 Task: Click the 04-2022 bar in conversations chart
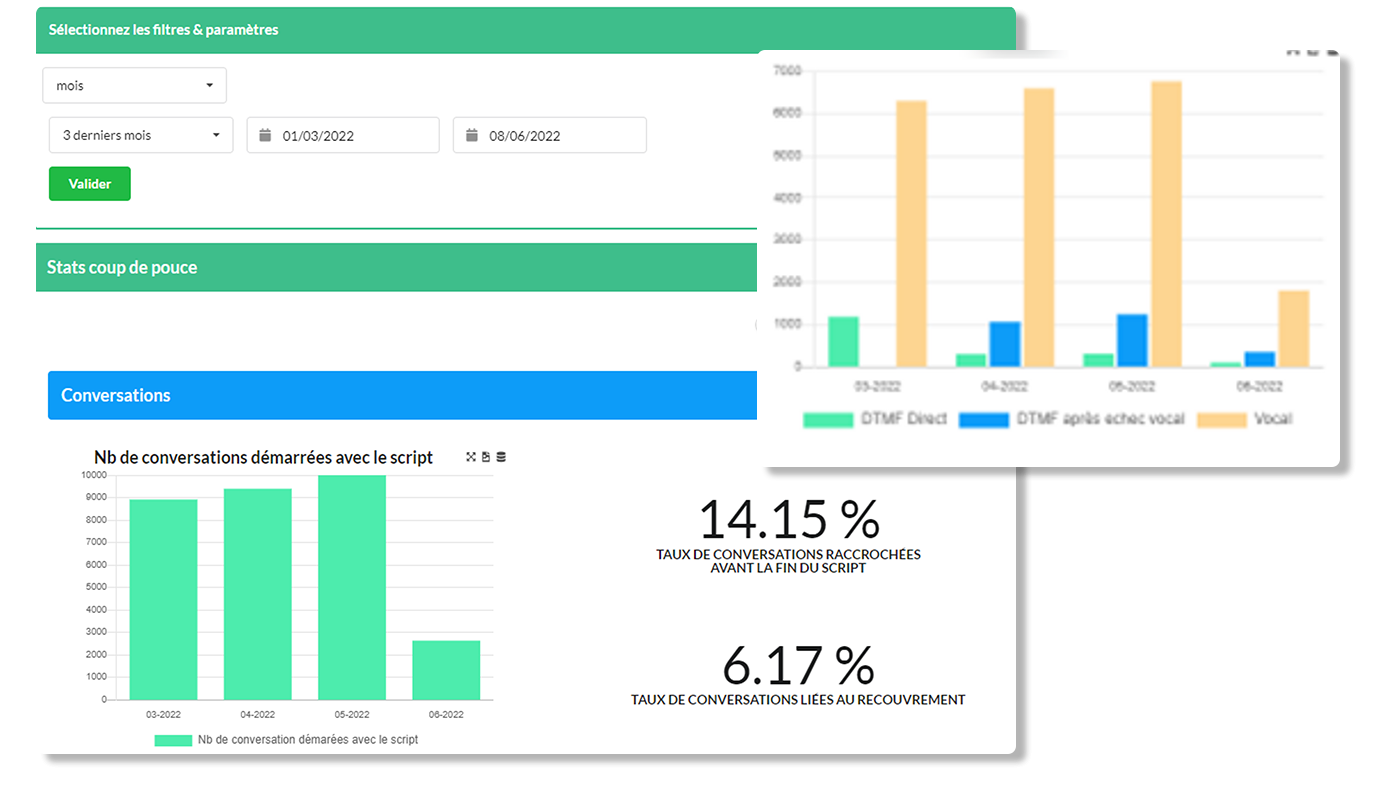[258, 594]
